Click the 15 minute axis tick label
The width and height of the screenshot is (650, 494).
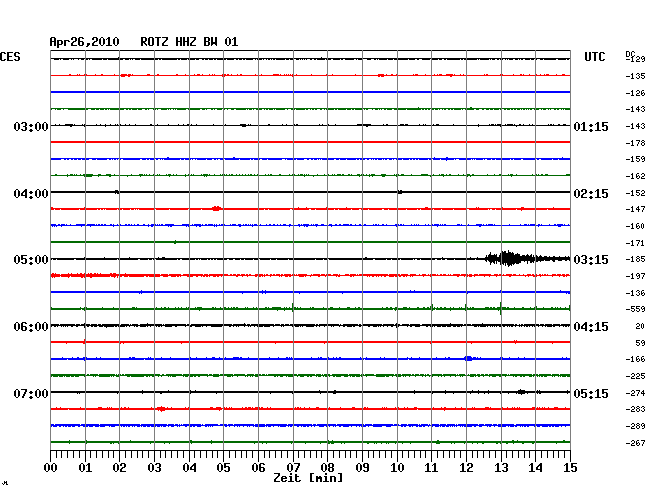(x=570, y=468)
